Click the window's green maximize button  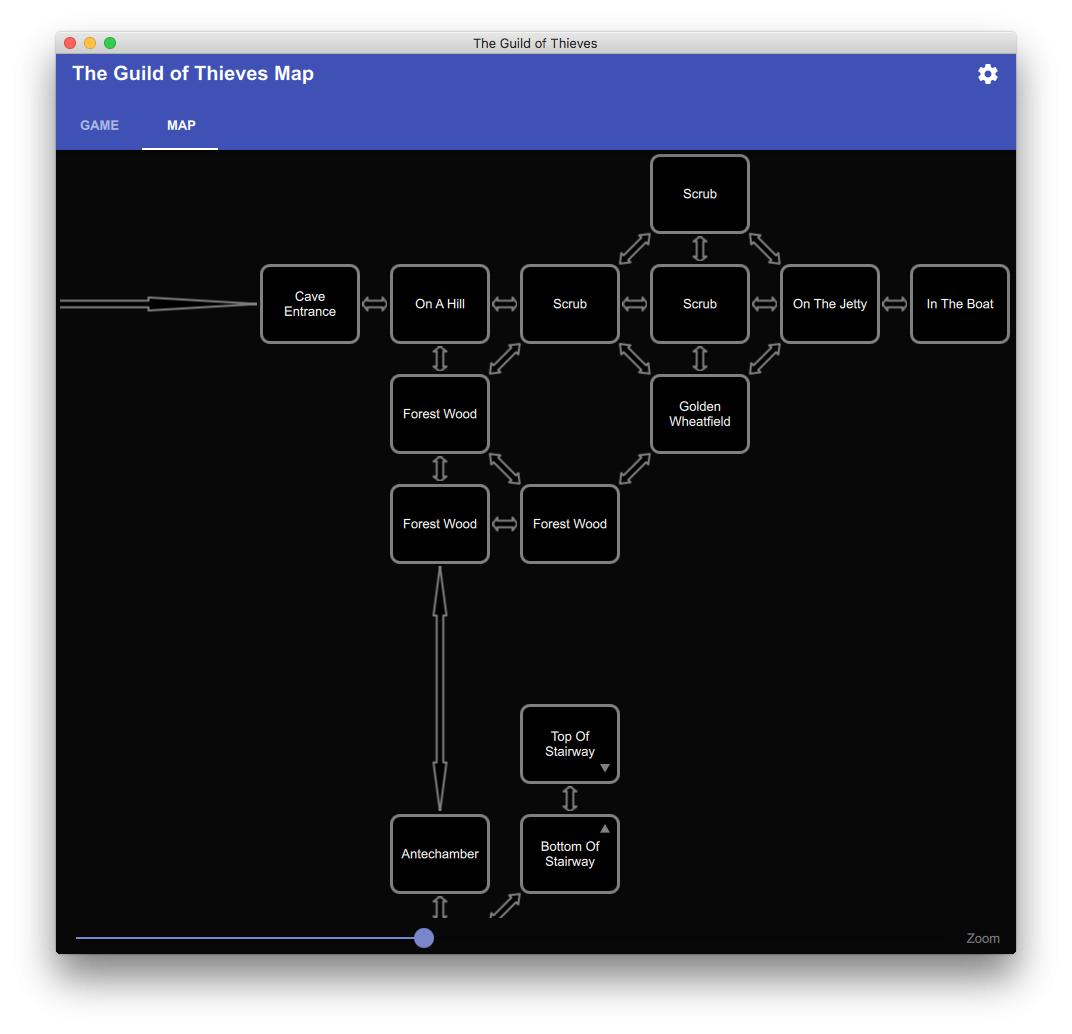coord(110,43)
